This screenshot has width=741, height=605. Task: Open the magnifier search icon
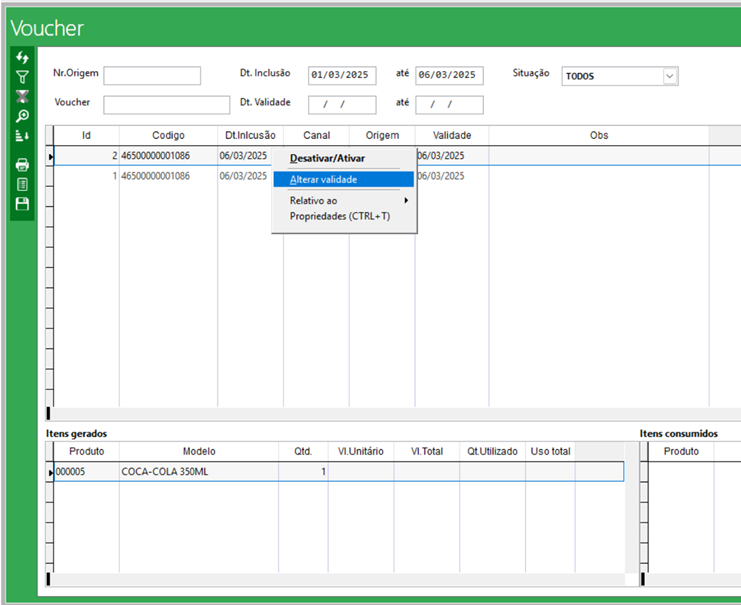coord(22,116)
